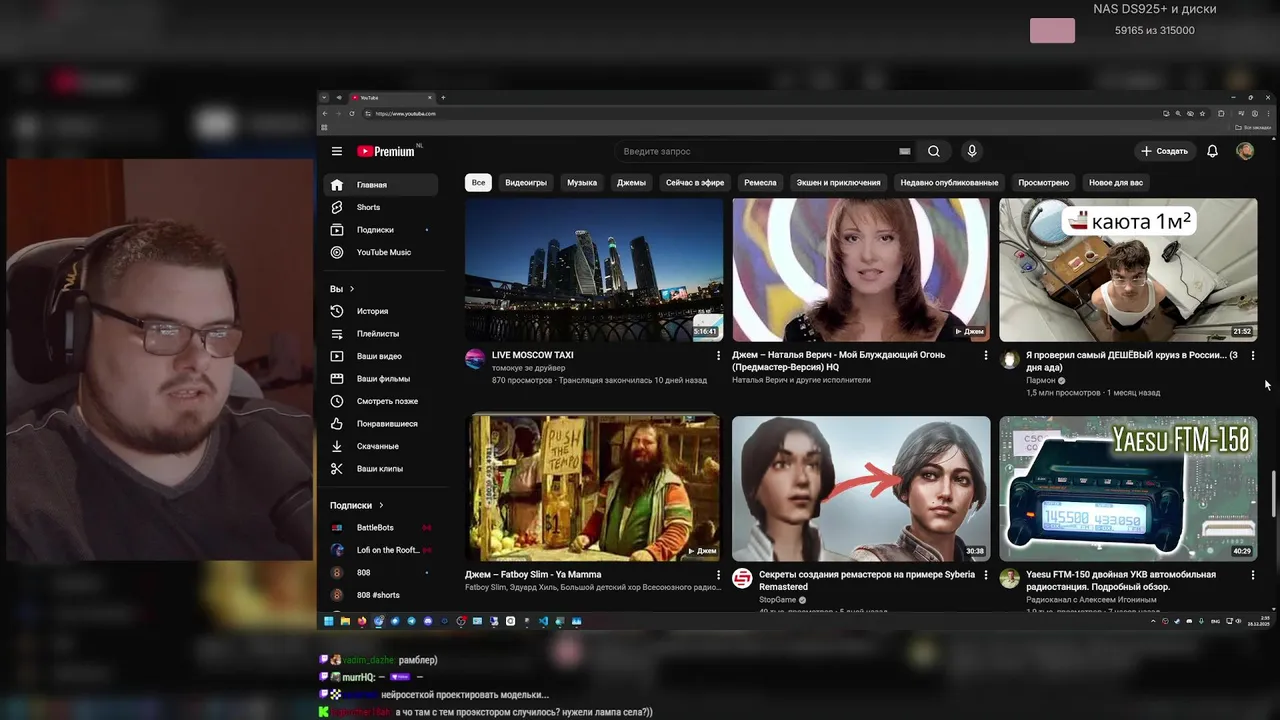The image size is (1280, 720).
Task: Open the on-screen keyboard icon in search box
Action: tap(905, 151)
